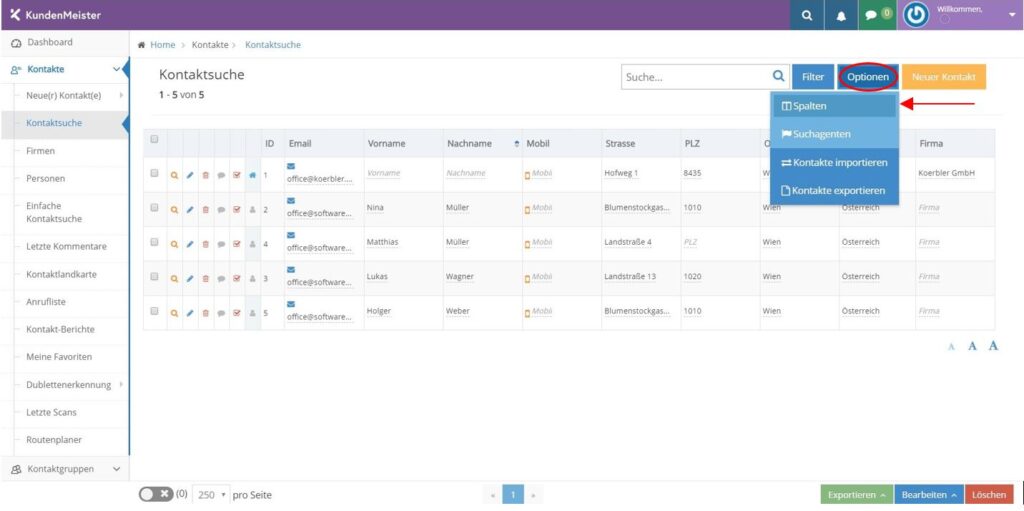Tick checkbox for Holger Weber row

pyautogui.click(x=154, y=311)
